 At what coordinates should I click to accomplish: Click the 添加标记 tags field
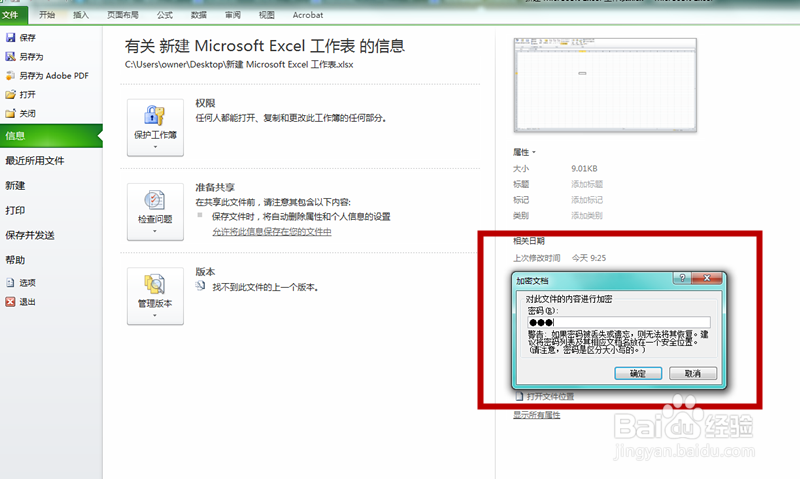pos(587,200)
